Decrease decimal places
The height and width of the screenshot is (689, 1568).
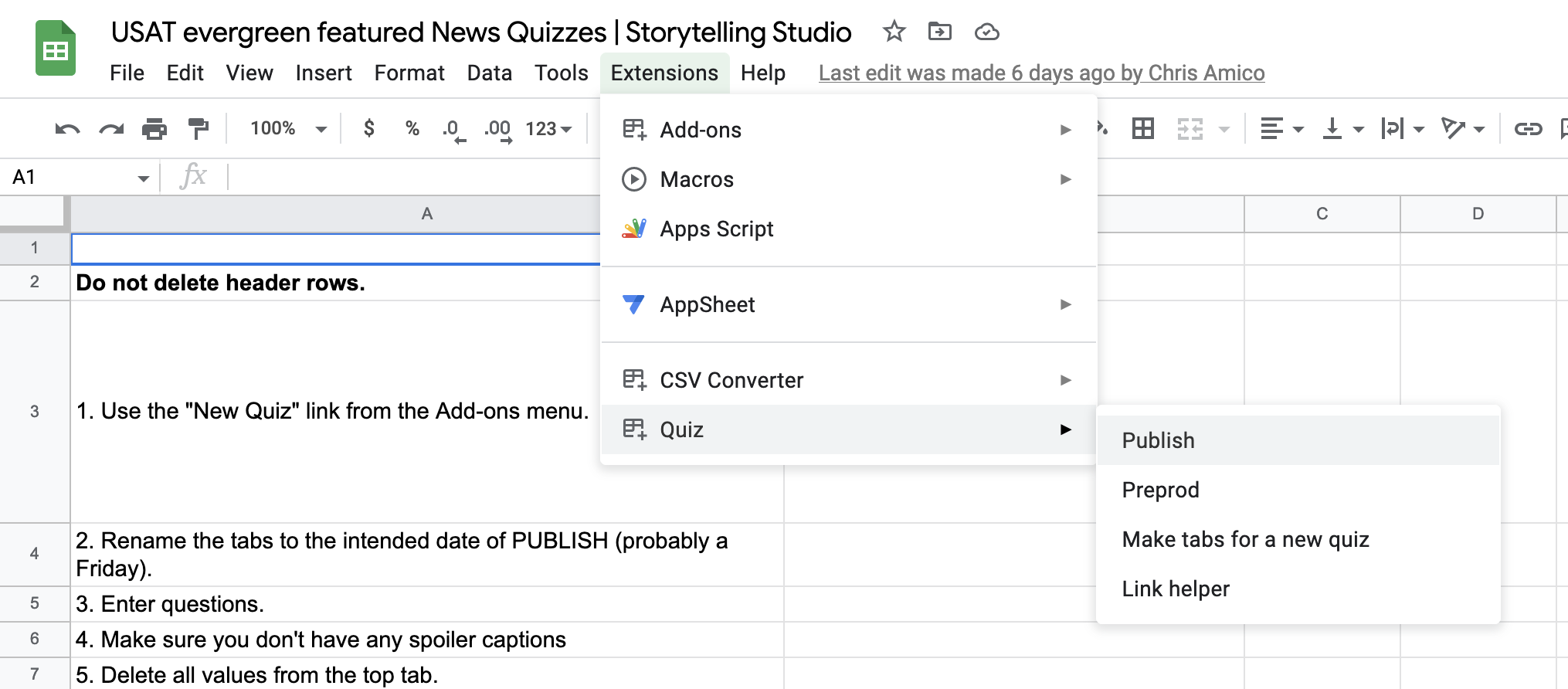click(x=454, y=130)
